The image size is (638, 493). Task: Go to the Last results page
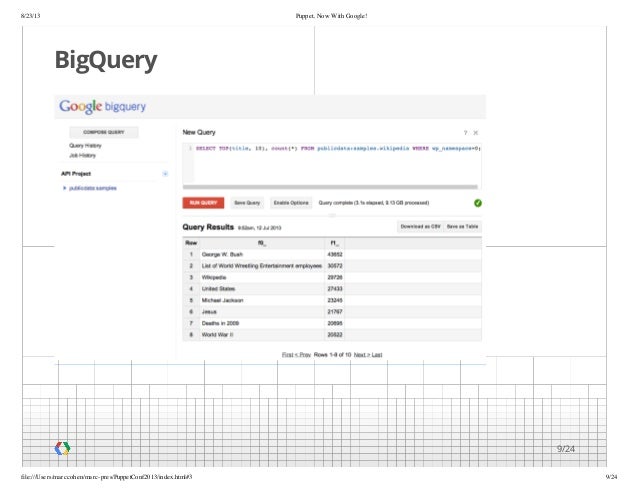(x=377, y=355)
